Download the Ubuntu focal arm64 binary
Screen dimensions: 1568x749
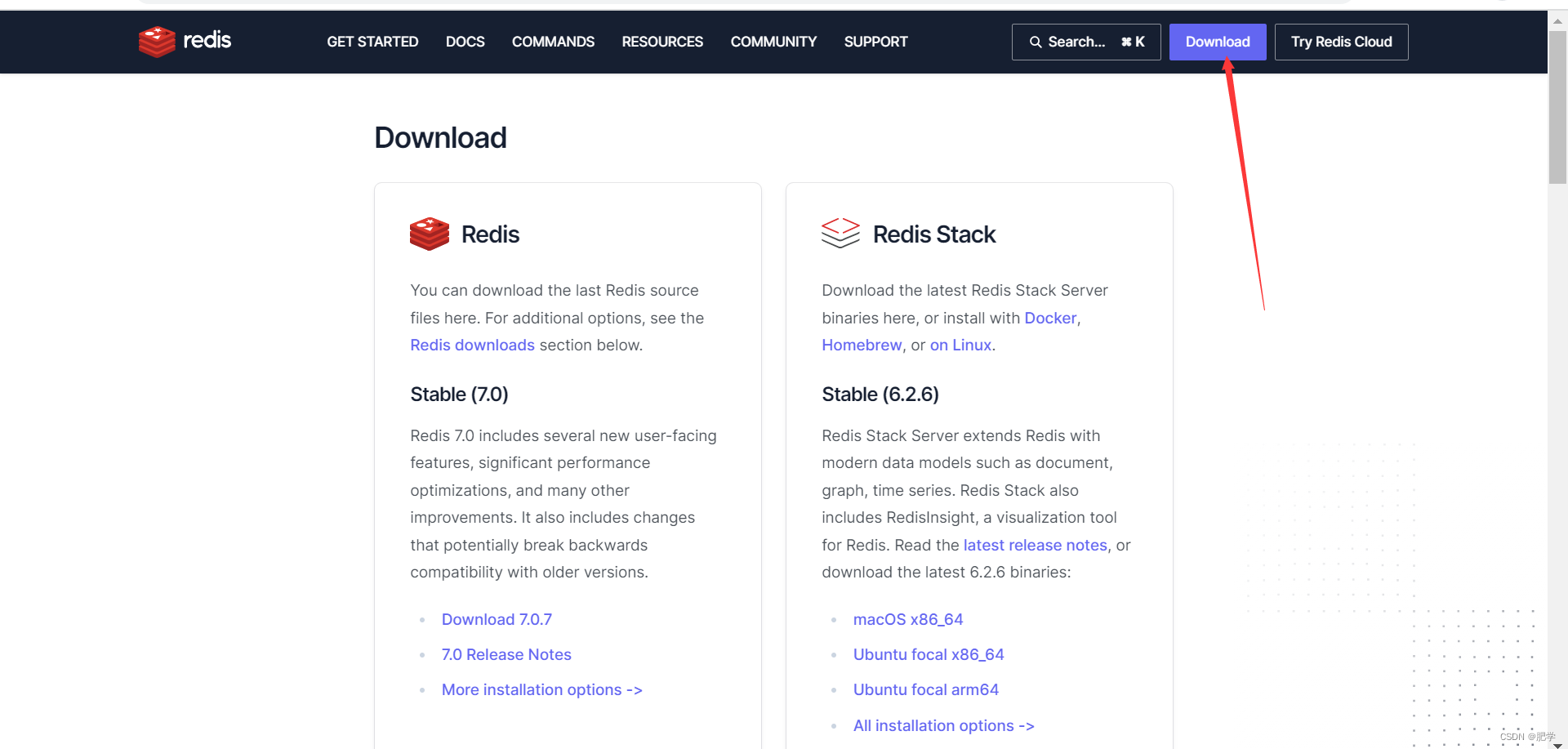point(926,689)
